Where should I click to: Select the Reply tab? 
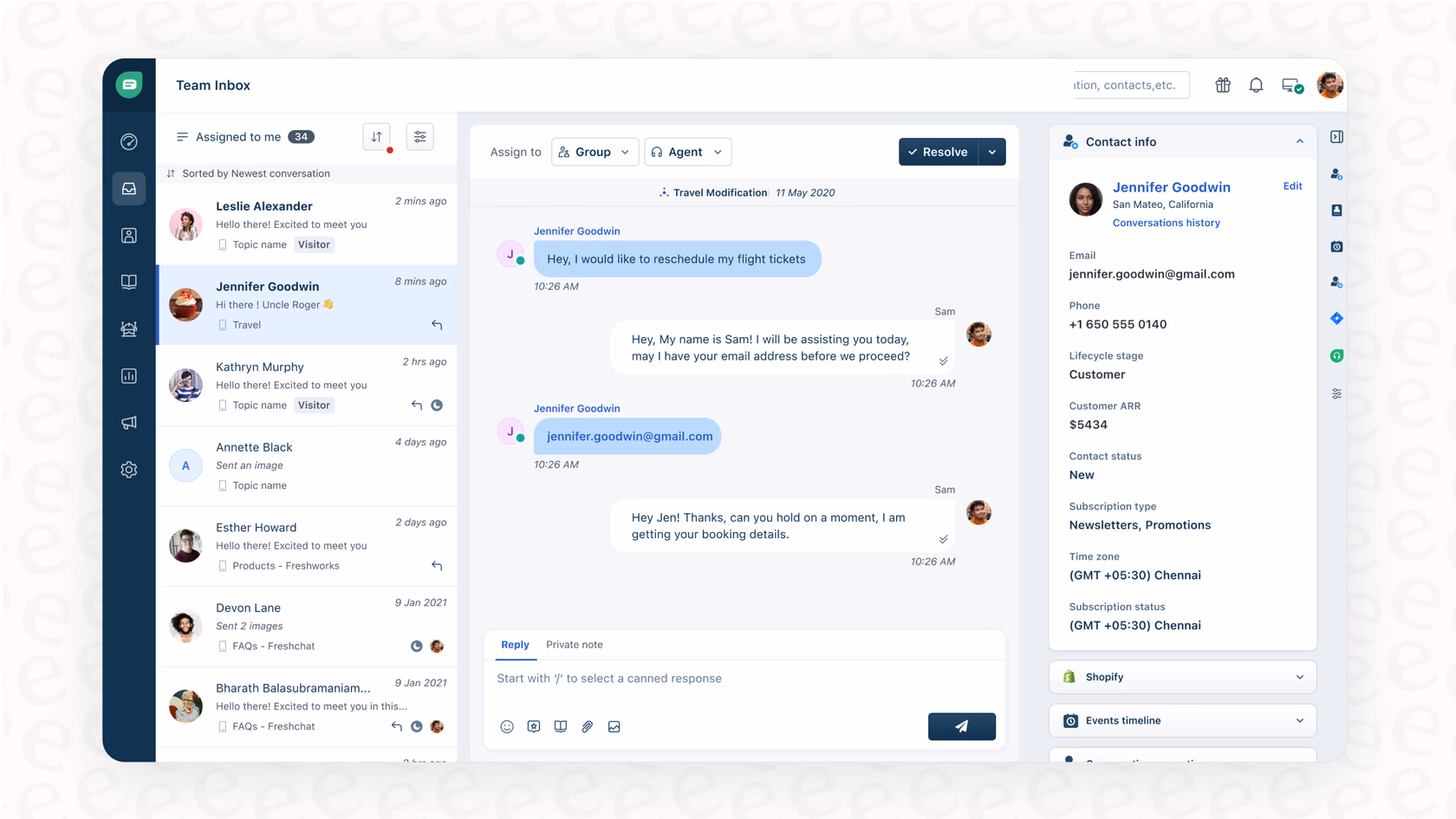[515, 645]
